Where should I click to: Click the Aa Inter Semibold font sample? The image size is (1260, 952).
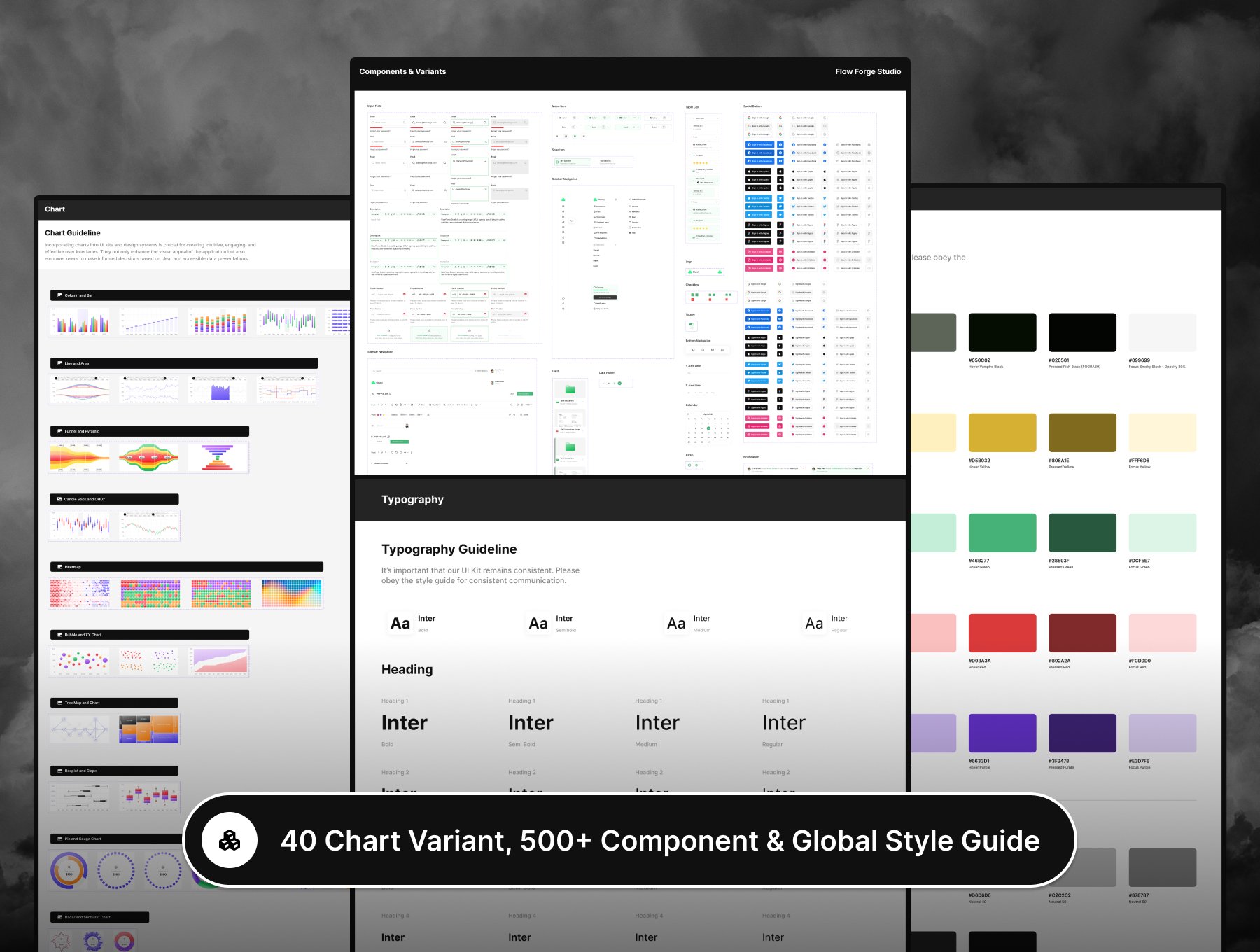click(x=552, y=624)
